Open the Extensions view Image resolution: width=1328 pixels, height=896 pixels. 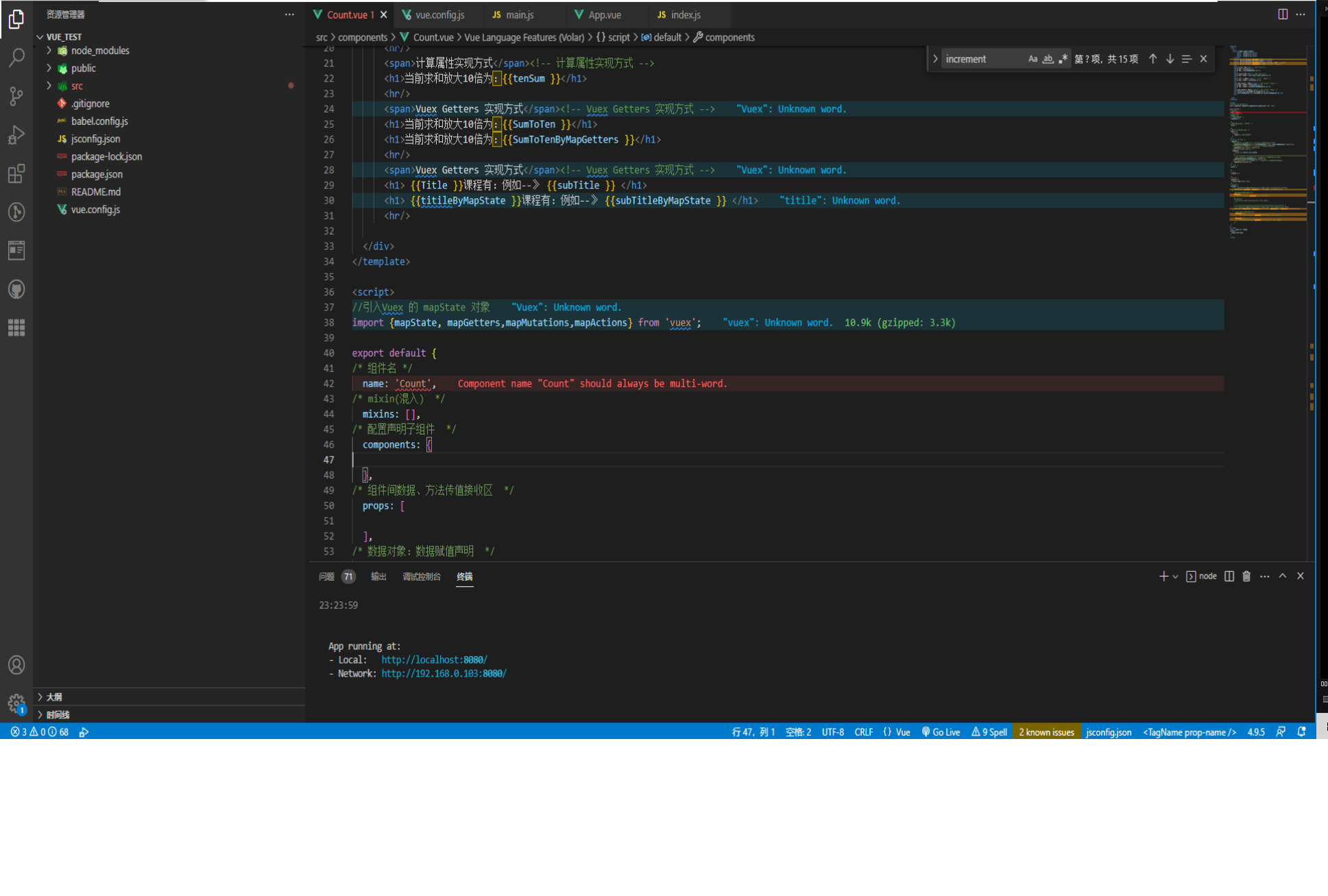[16, 173]
